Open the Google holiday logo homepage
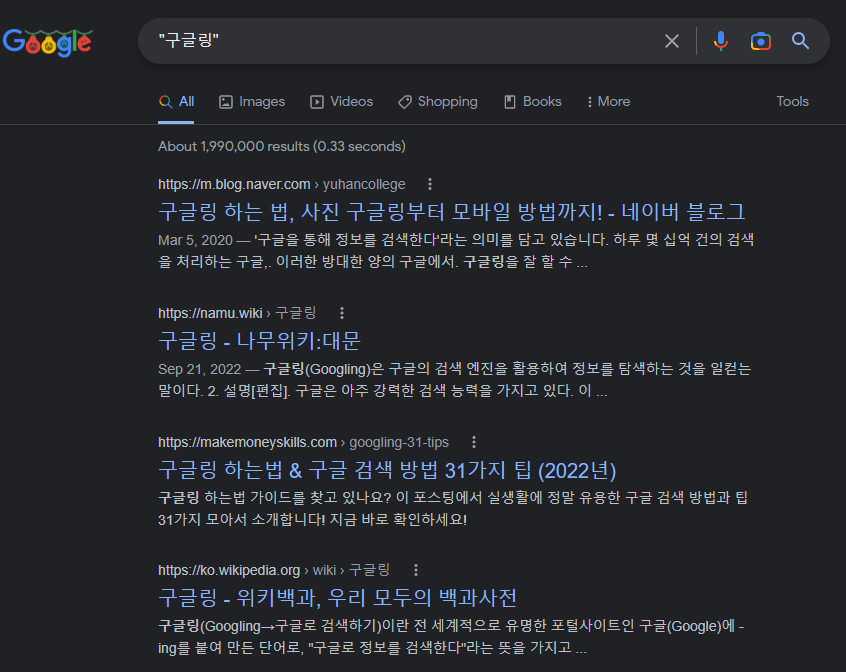This screenshot has height=672, width=846. click(47, 43)
